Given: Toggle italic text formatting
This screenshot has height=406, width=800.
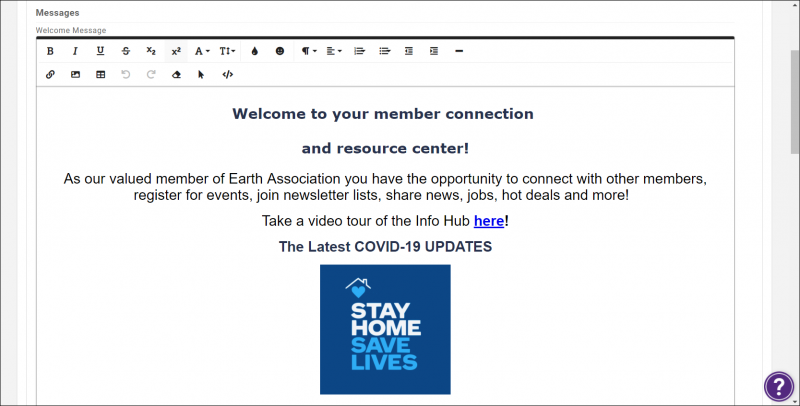Looking at the screenshot, I should [74, 51].
